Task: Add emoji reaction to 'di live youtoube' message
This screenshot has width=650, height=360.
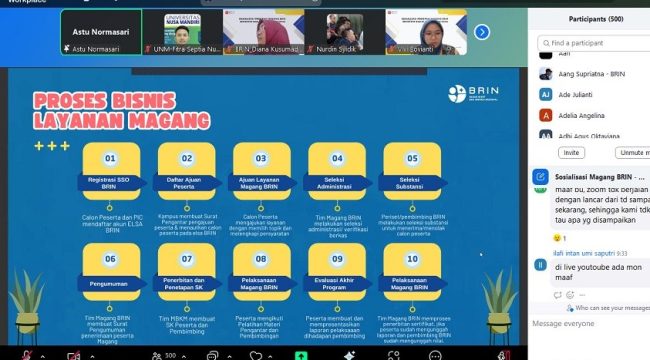Action: (x=570, y=295)
